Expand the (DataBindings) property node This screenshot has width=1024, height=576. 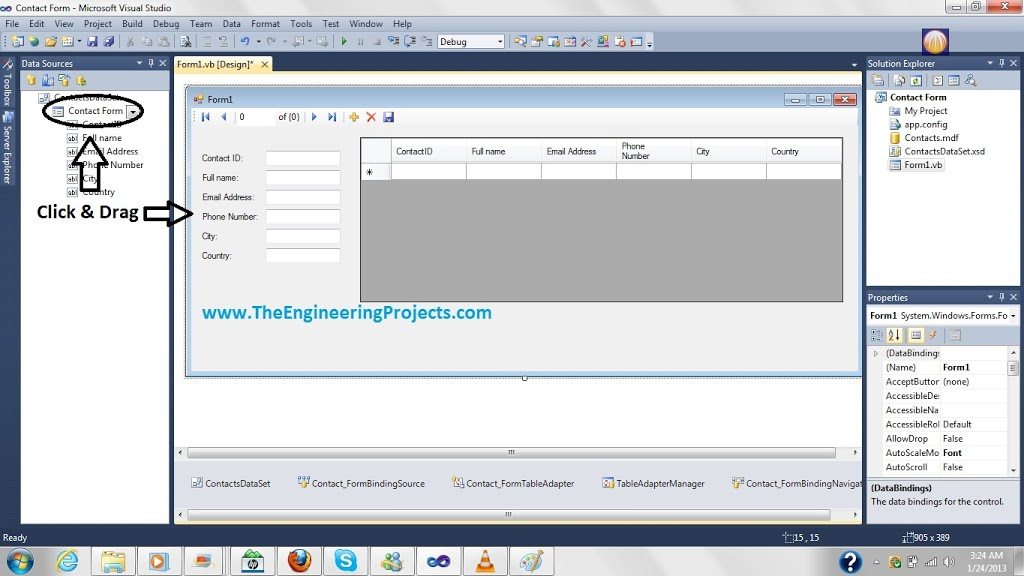pos(876,353)
